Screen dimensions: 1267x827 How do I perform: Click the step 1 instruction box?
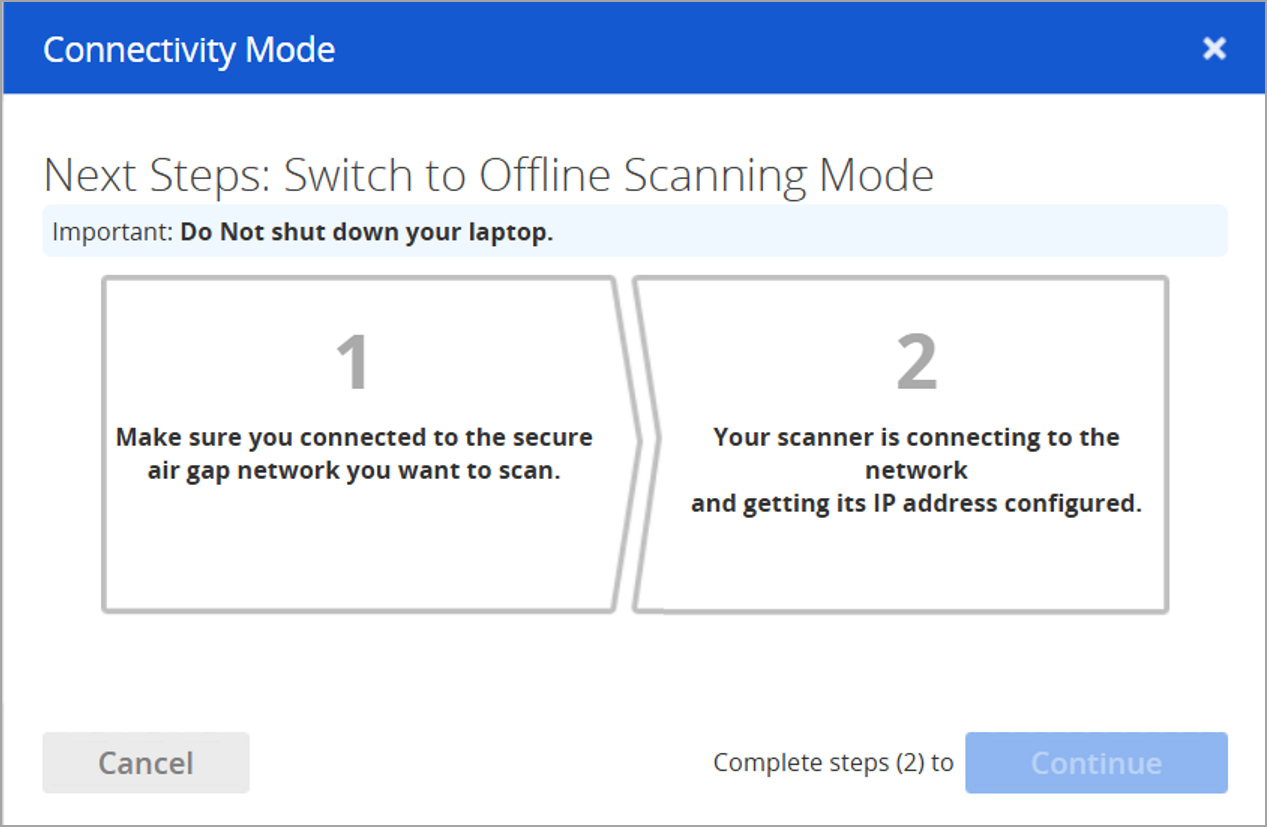(357, 443)
